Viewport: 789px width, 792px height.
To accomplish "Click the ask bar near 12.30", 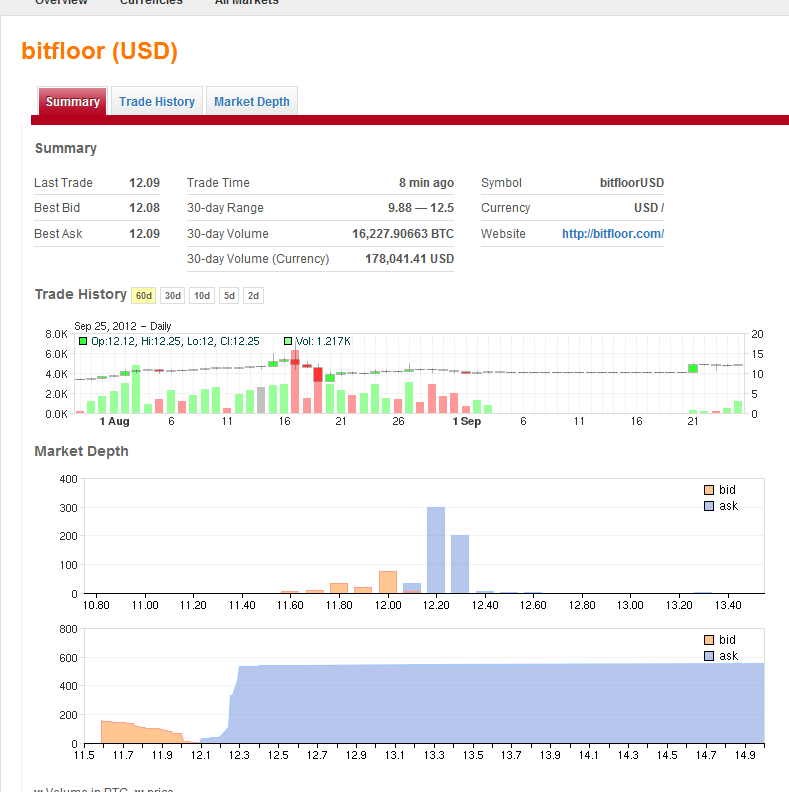I will 460,564.
